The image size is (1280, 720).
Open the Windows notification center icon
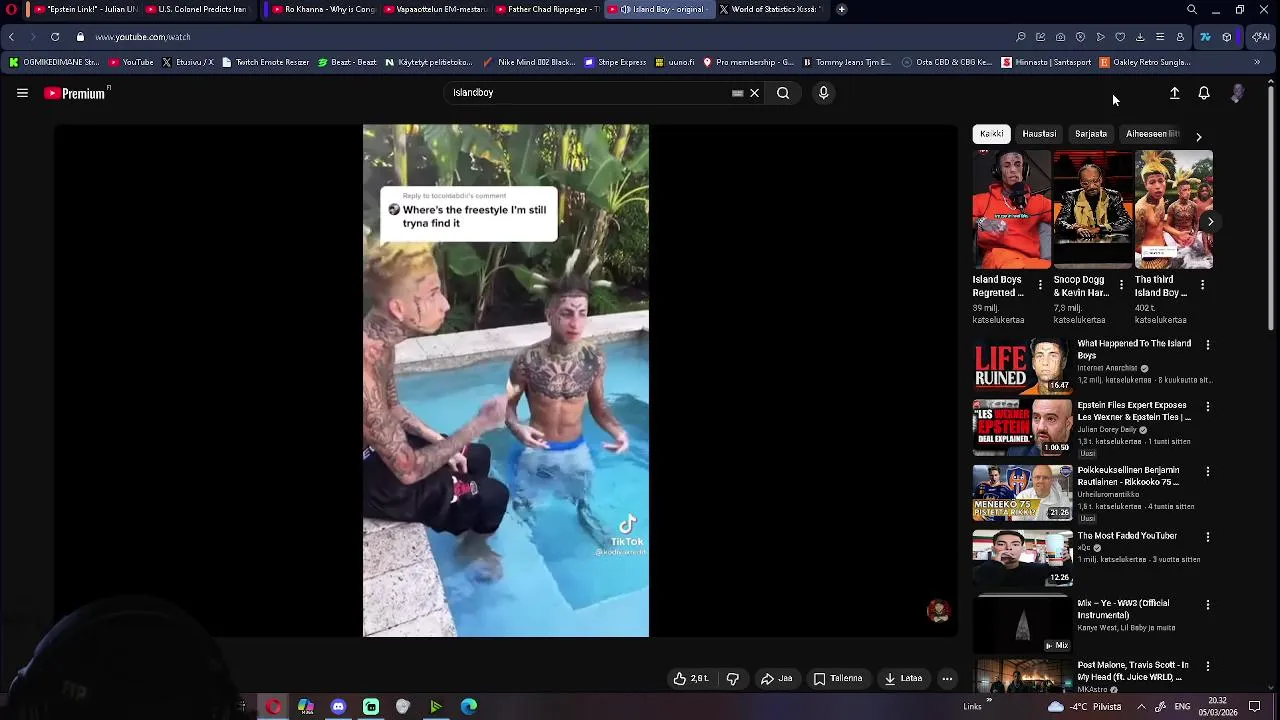pyautogui.click(x=1255, y=706)
